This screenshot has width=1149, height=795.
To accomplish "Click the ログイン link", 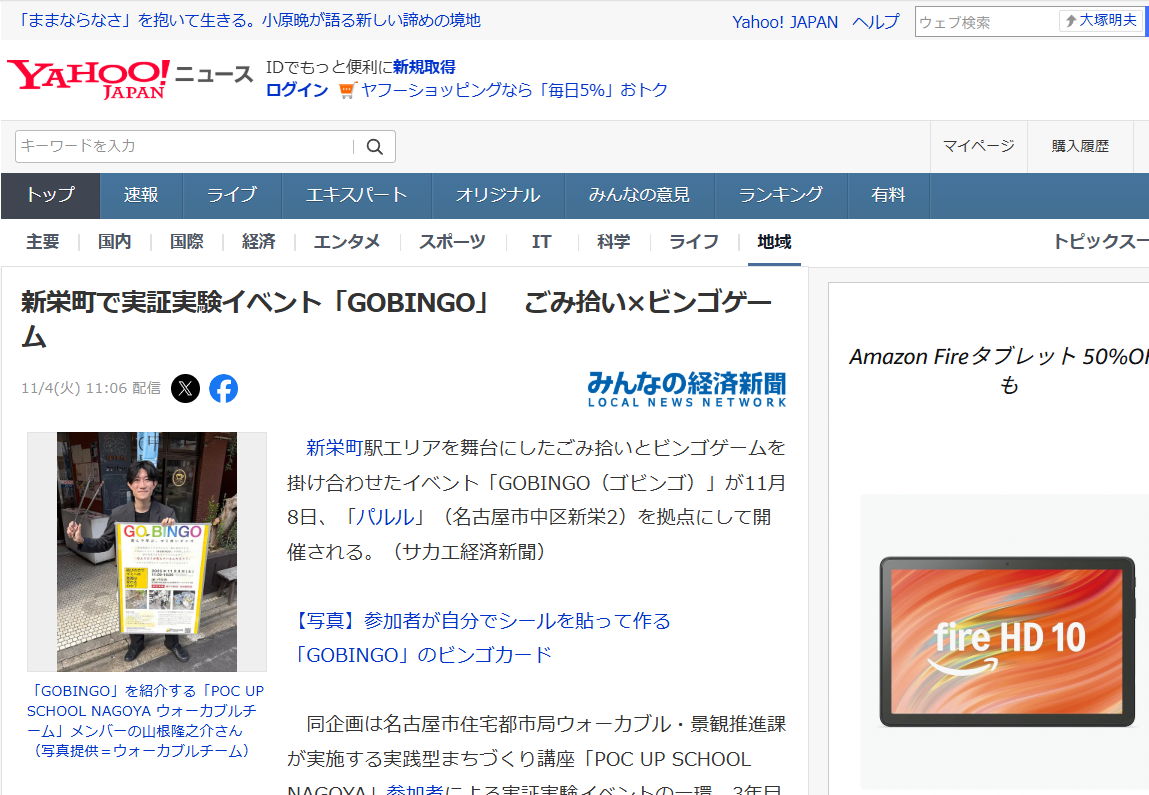I will pyautogui.click(x=296, y=90).
